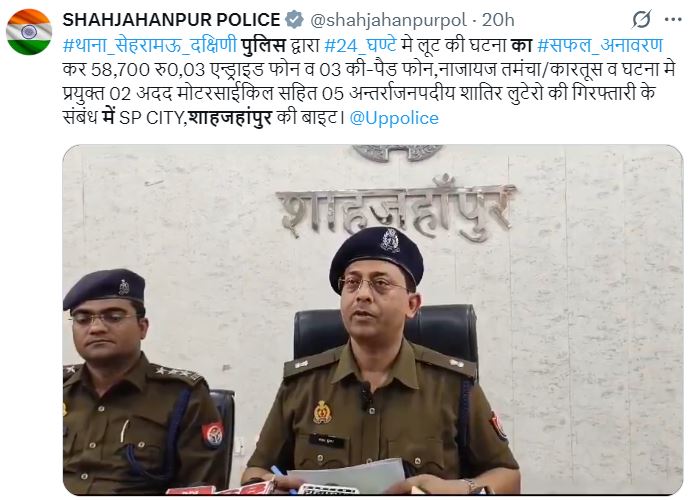
Task: Open the #24_घण्टे hashtag
Action: 361,45
